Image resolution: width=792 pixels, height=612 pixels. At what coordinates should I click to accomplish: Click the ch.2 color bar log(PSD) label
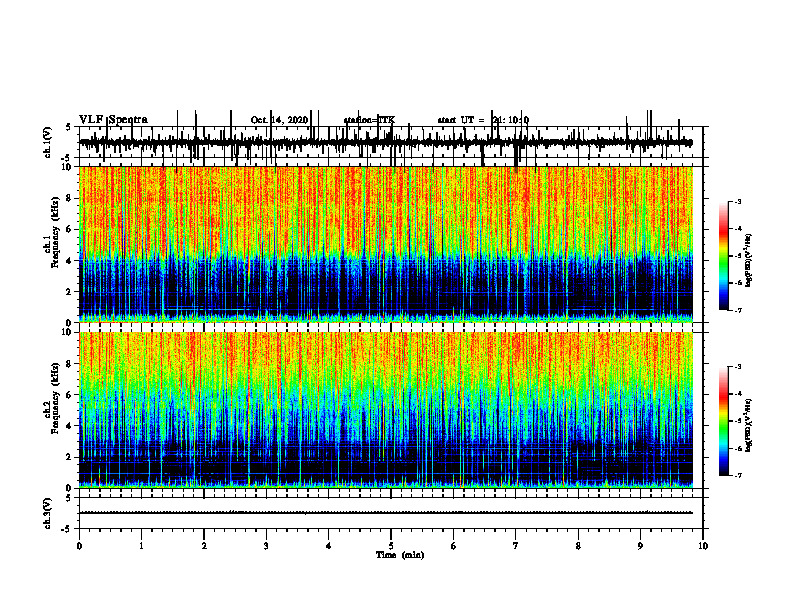point(749,425)
